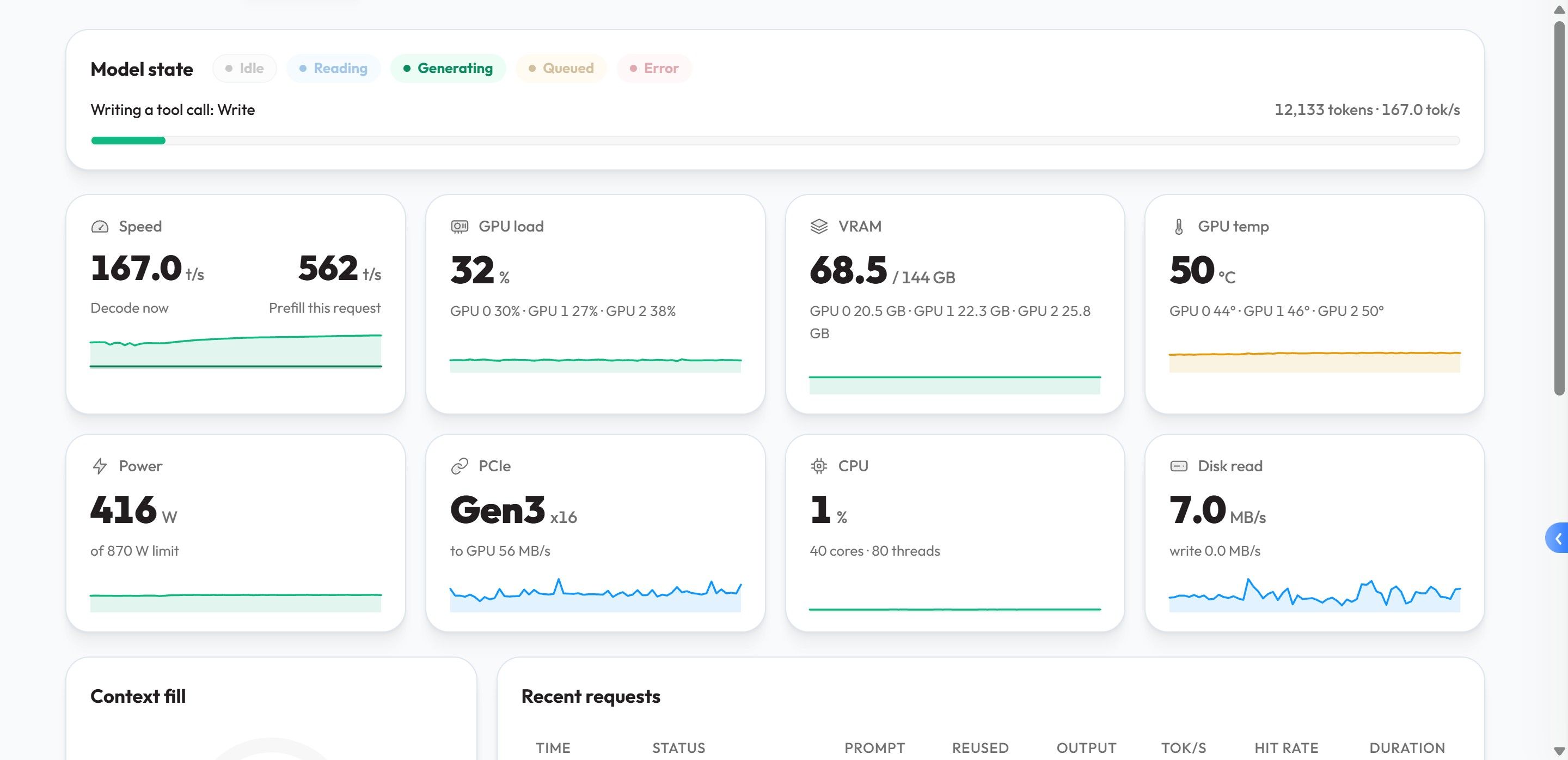Click the '68.5 / 144 GB' VRAM value

pyautogui.click(x=883, y=270)
